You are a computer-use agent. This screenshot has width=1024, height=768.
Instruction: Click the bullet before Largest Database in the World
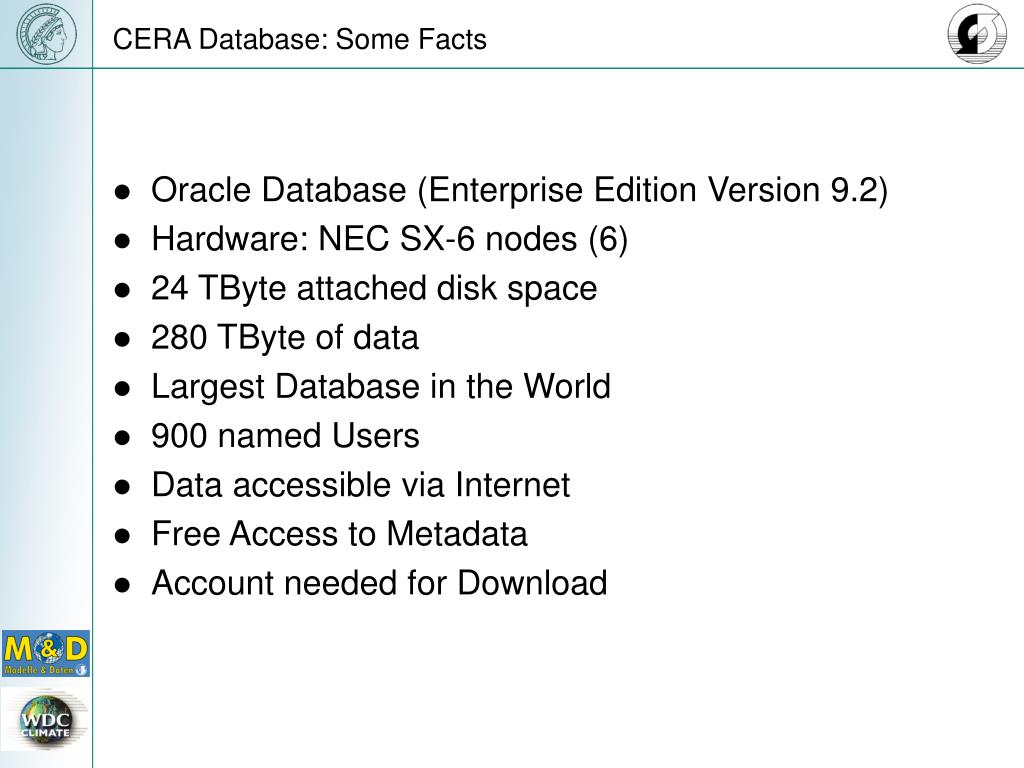[122, 389]
